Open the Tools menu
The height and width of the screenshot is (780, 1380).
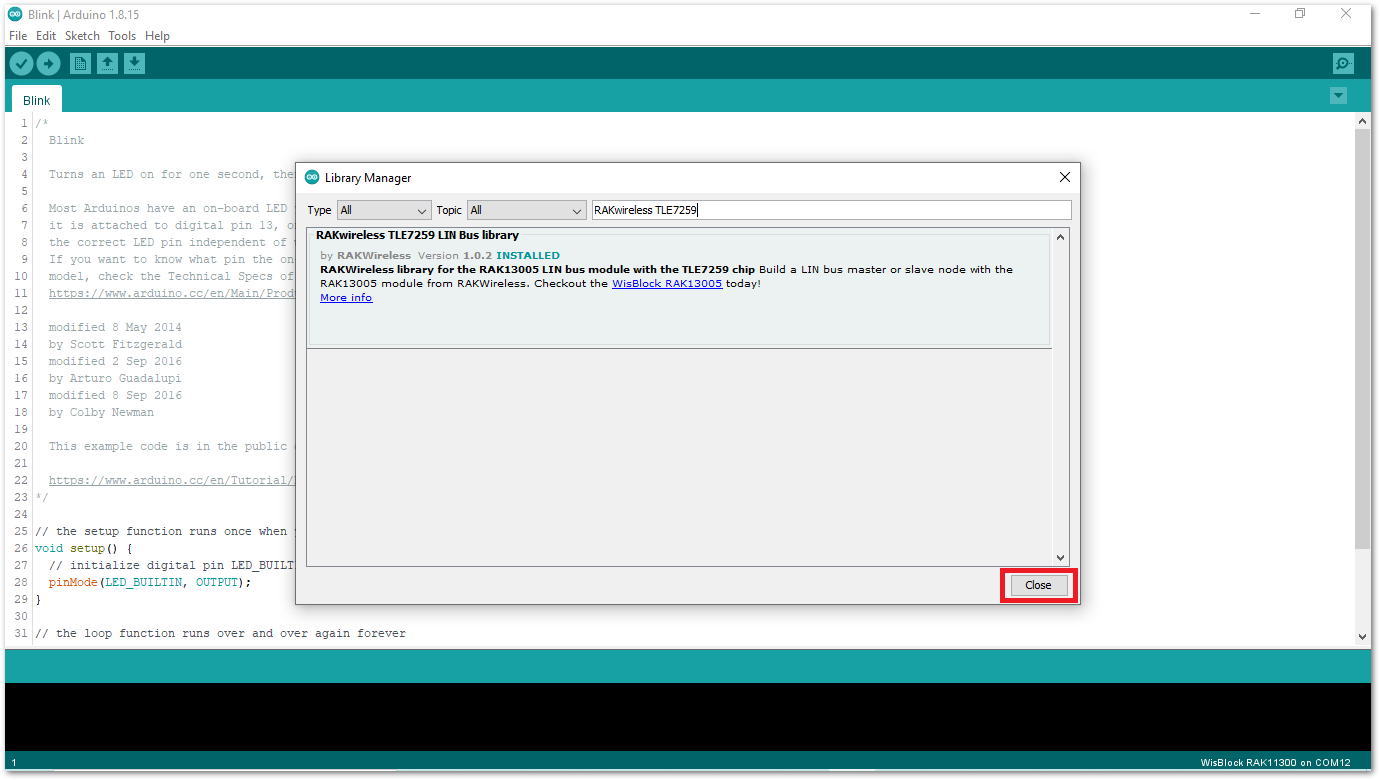pyautogui.click(x=122, y=36)
